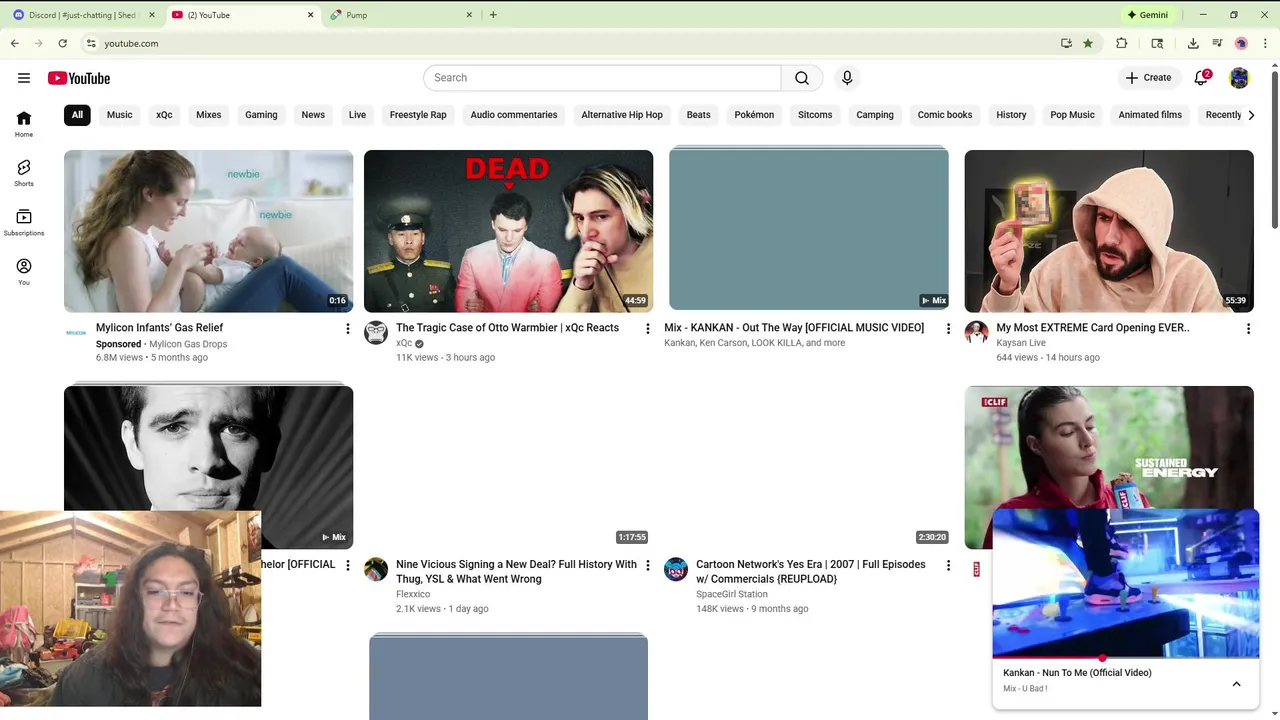View site information icon in address bar
This screenshot has width=1280, height=720.
click(x=91, y=43)
